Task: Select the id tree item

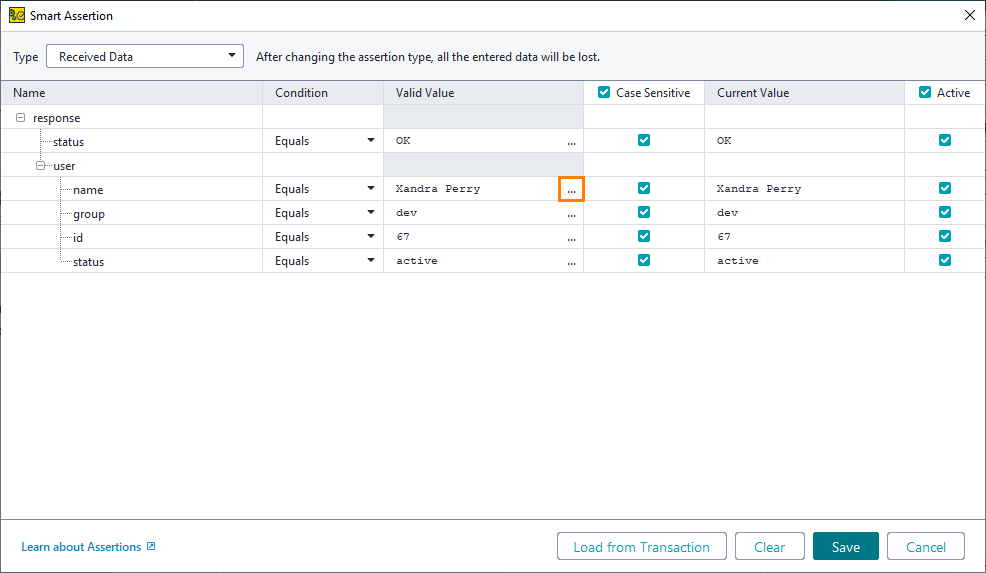Action: [x=78, y=238]
